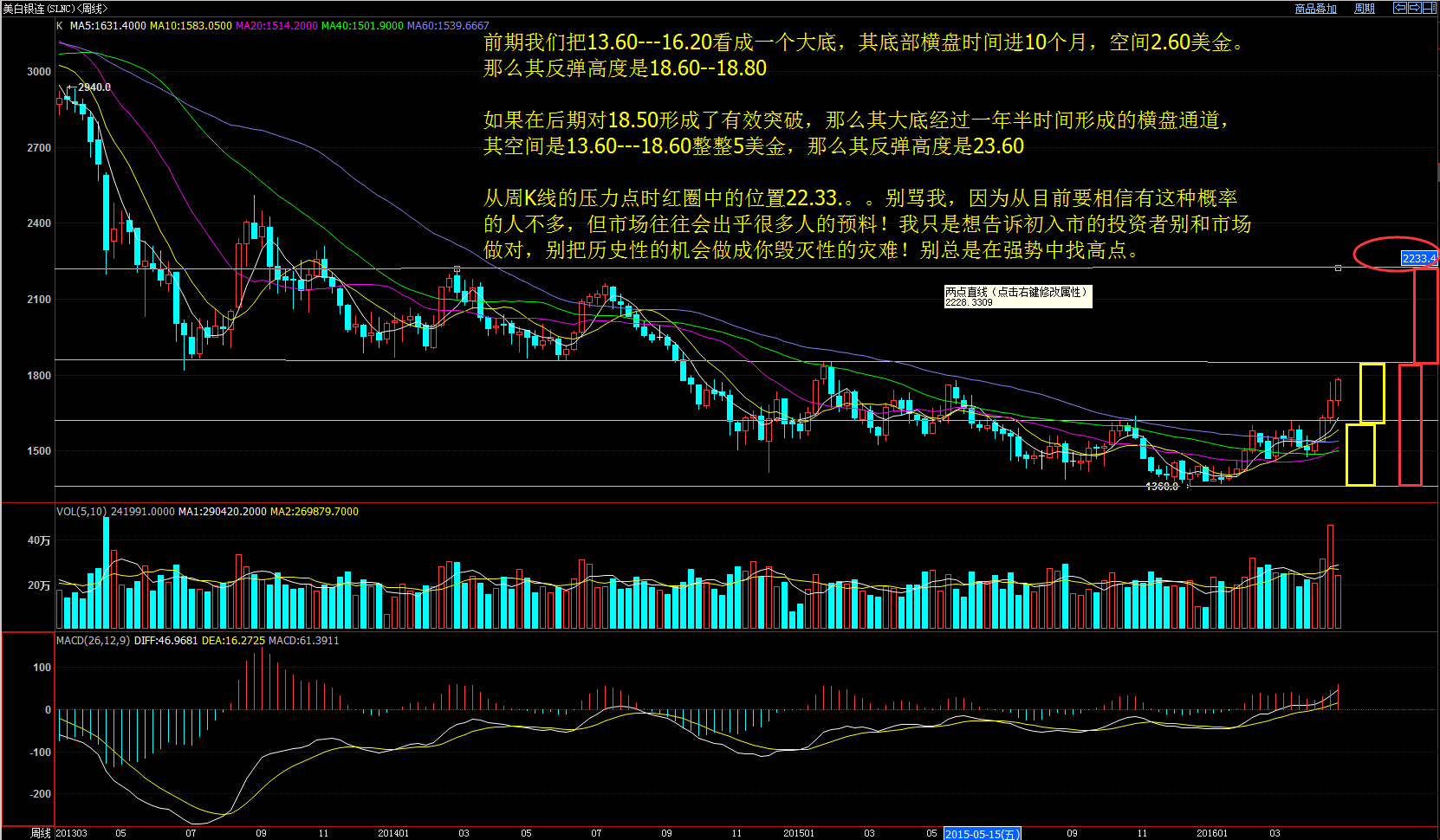Click the 2940.0 high price marker

point(94,87)
